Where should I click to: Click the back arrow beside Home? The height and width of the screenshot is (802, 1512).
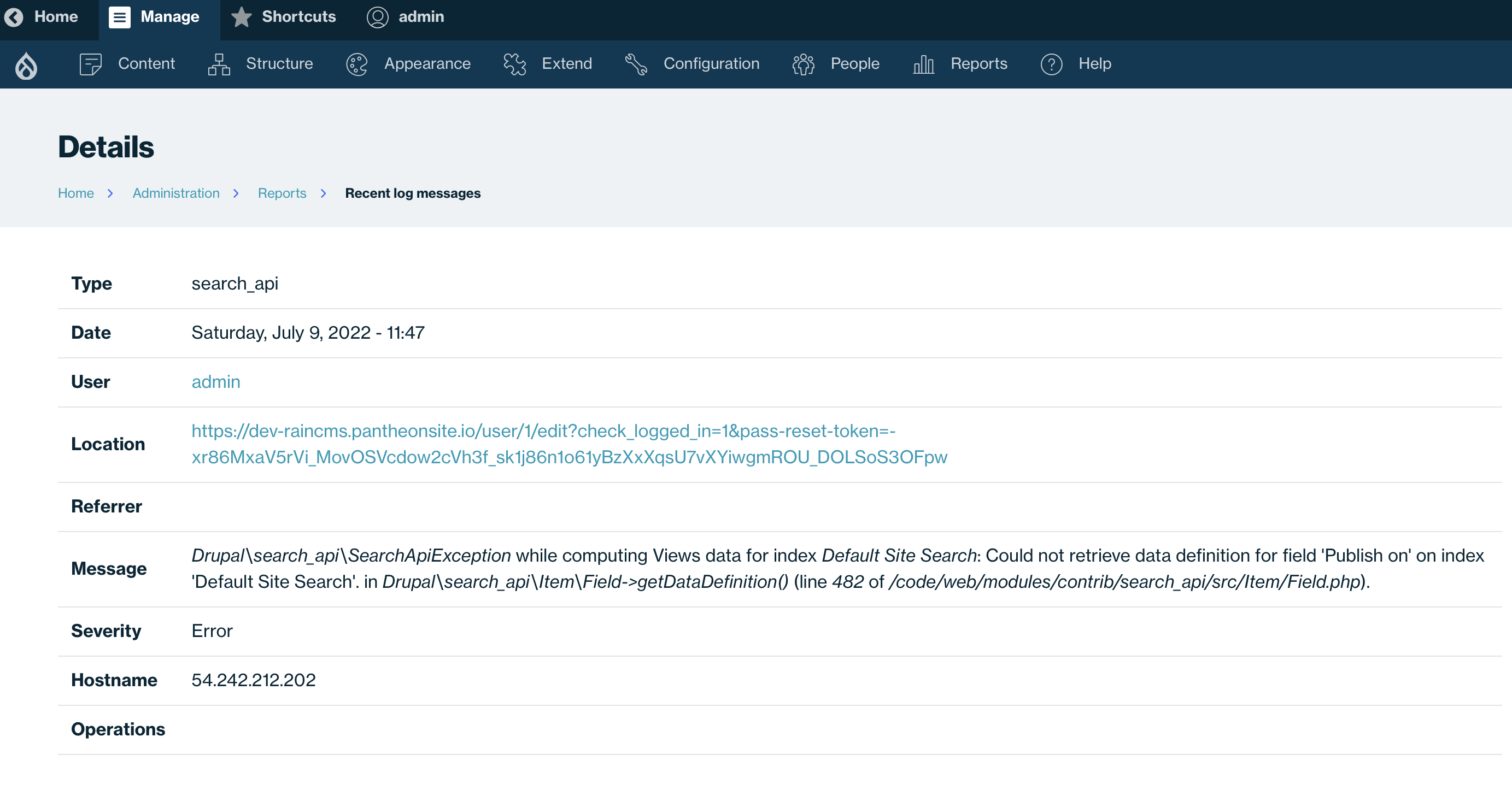[15, 17]
